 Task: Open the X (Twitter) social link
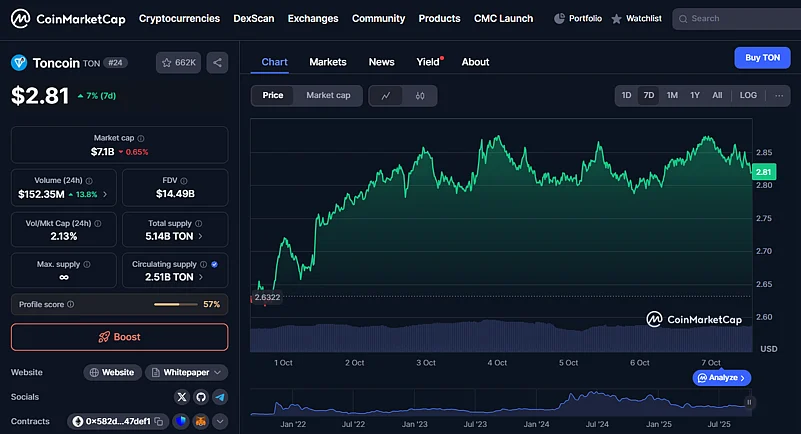click(x=182, y=397)
